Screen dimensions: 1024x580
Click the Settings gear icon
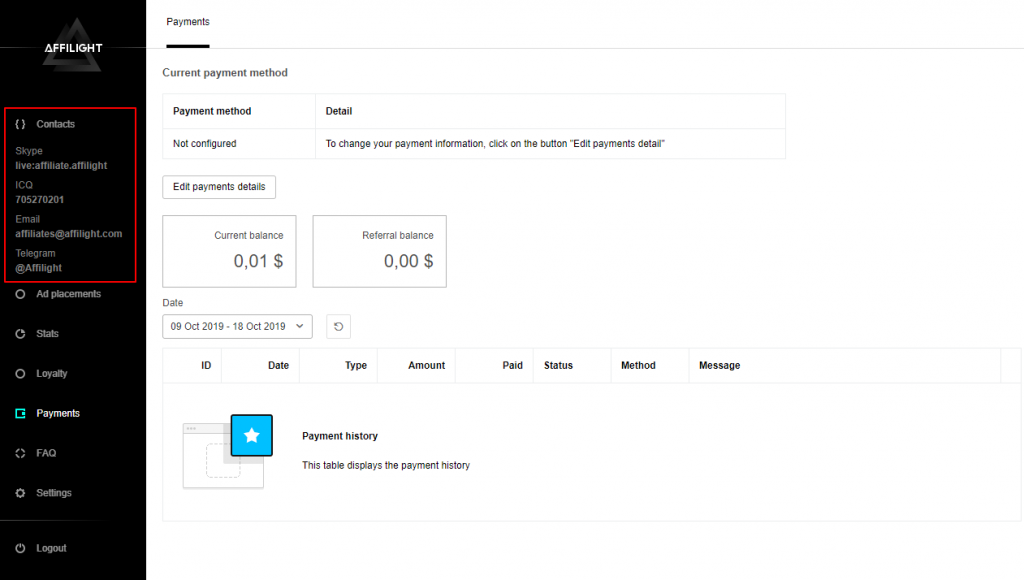[20, 493]
